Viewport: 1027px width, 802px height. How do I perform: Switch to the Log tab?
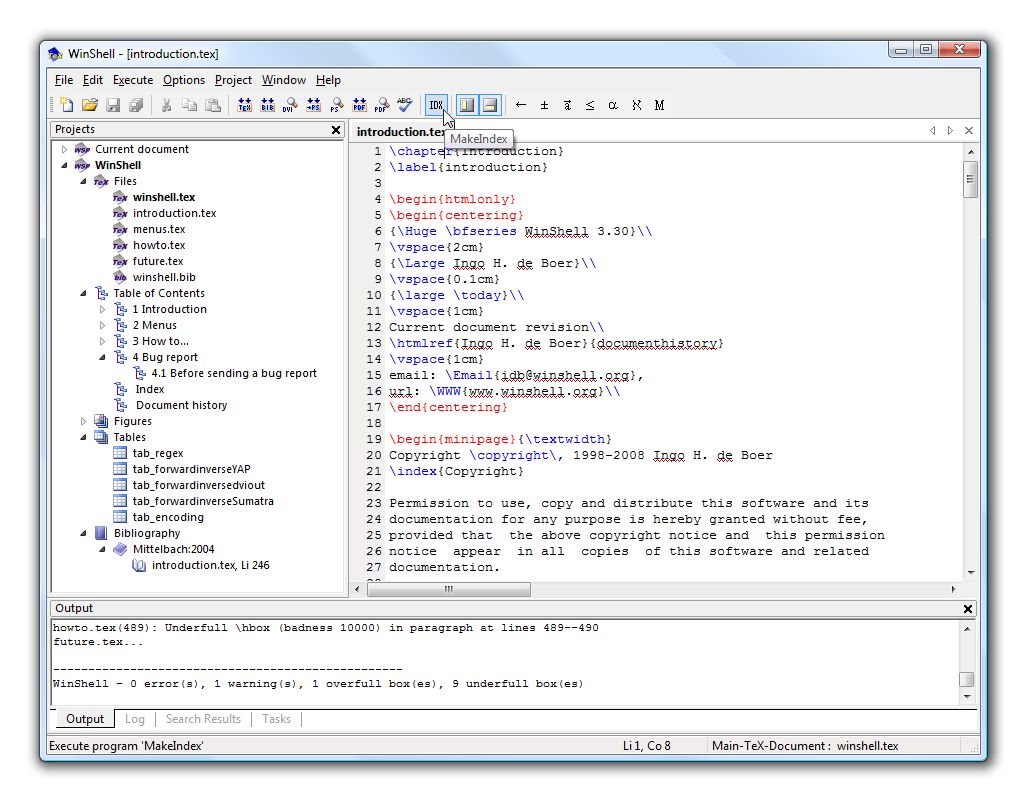[135, 719]
